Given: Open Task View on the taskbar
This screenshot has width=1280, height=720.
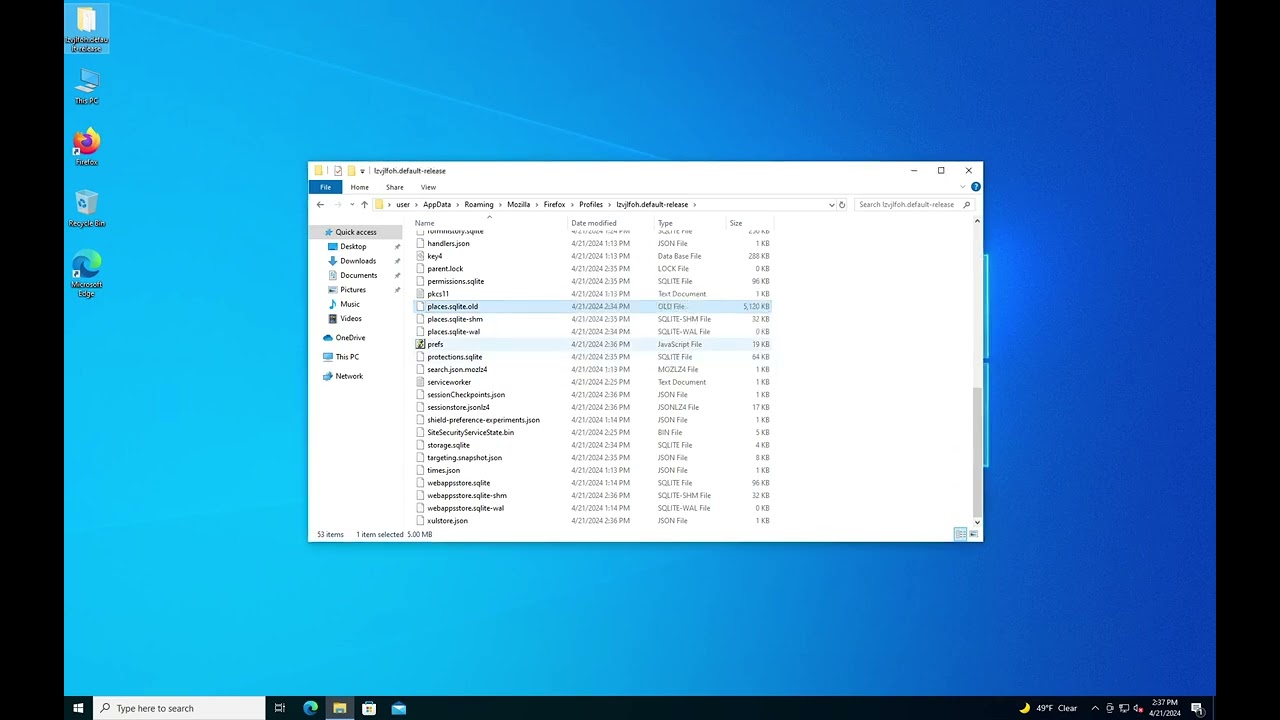Looking at the screenshot, I should (x=279, y=708).
